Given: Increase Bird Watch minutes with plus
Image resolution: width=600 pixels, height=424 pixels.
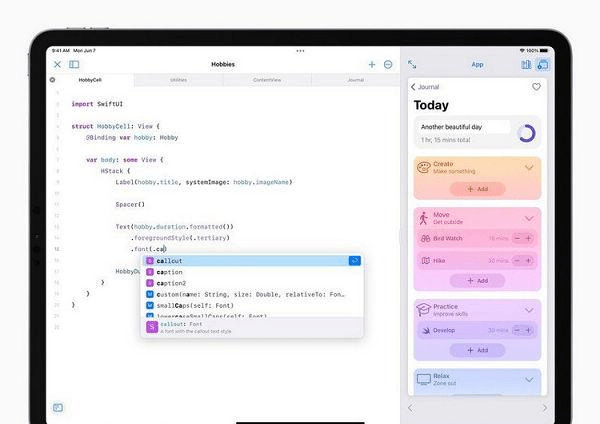Looking at the screenshot, I should (528, 238).
